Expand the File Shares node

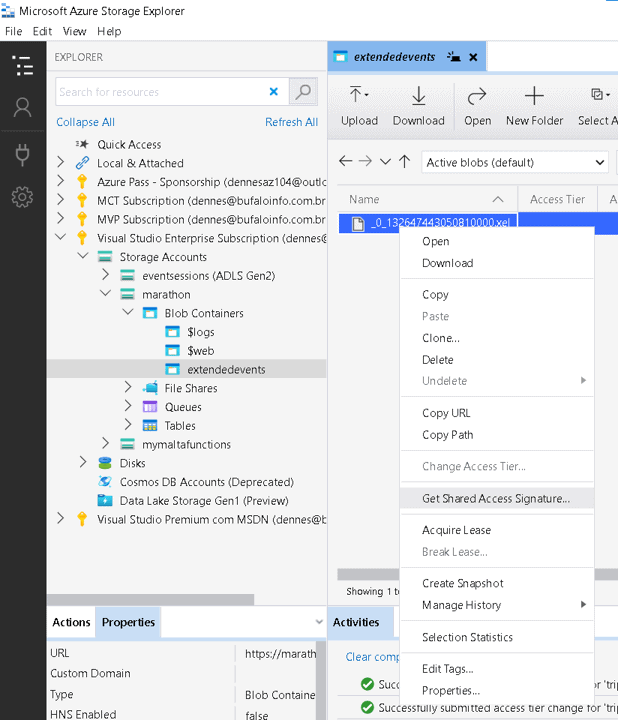click(x=128, y=387)
